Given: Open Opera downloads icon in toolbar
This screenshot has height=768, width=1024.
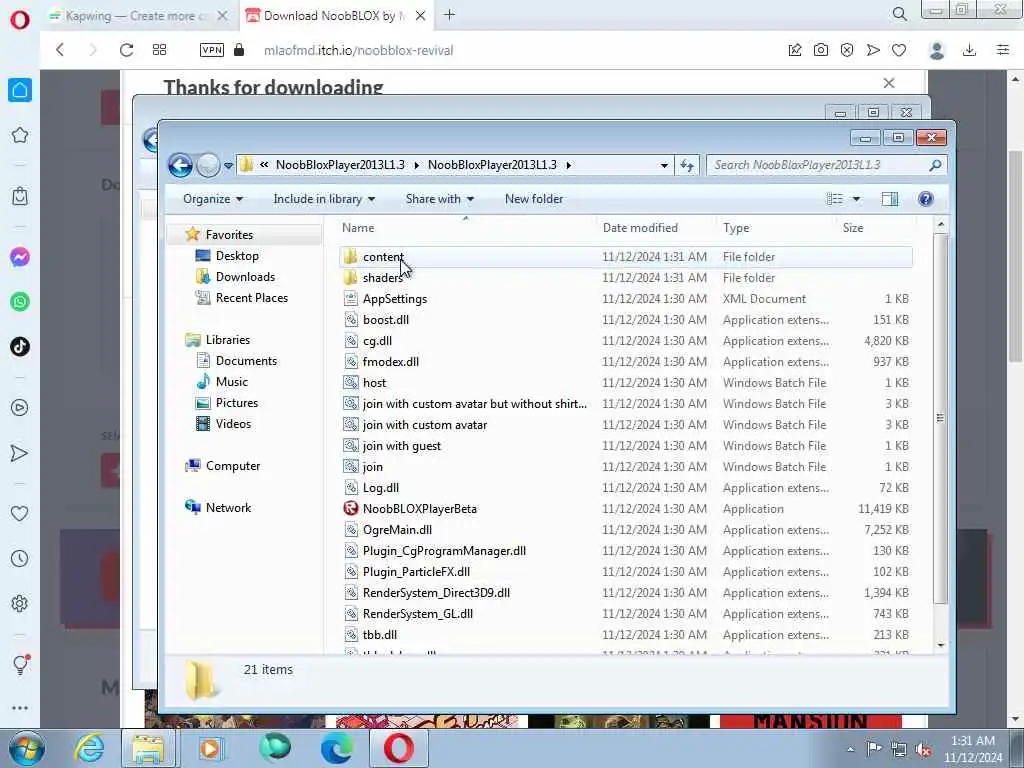Looking at the screenshot, I should pyautogui.click(x=970, y=50).
